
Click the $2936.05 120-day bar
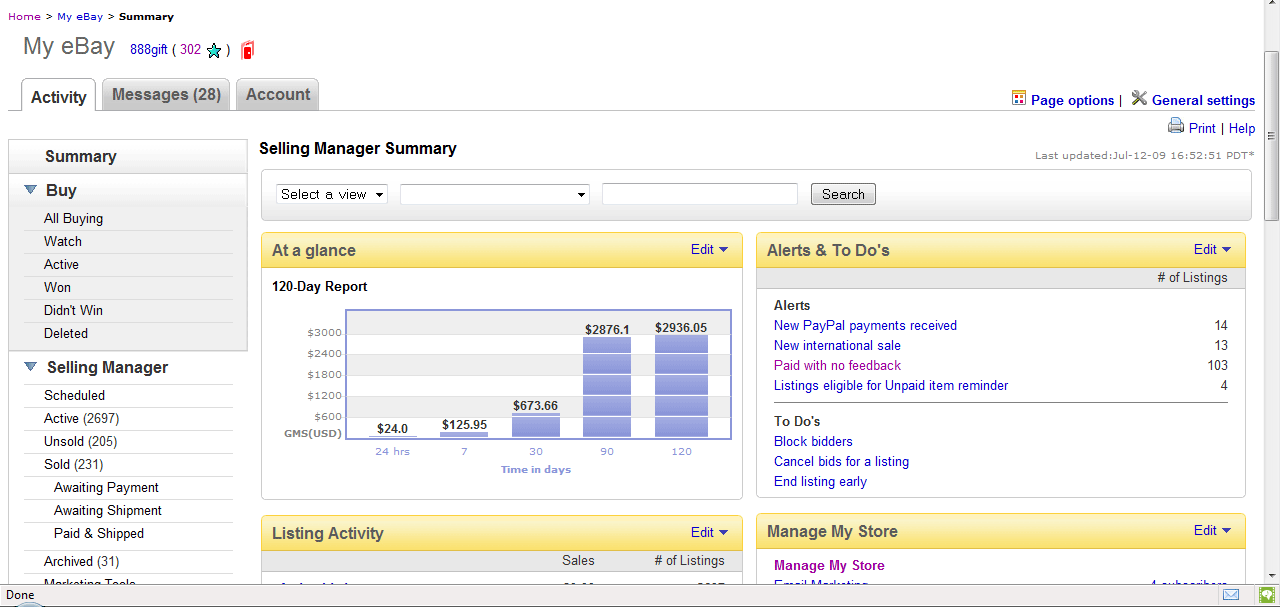pos(681,386)
